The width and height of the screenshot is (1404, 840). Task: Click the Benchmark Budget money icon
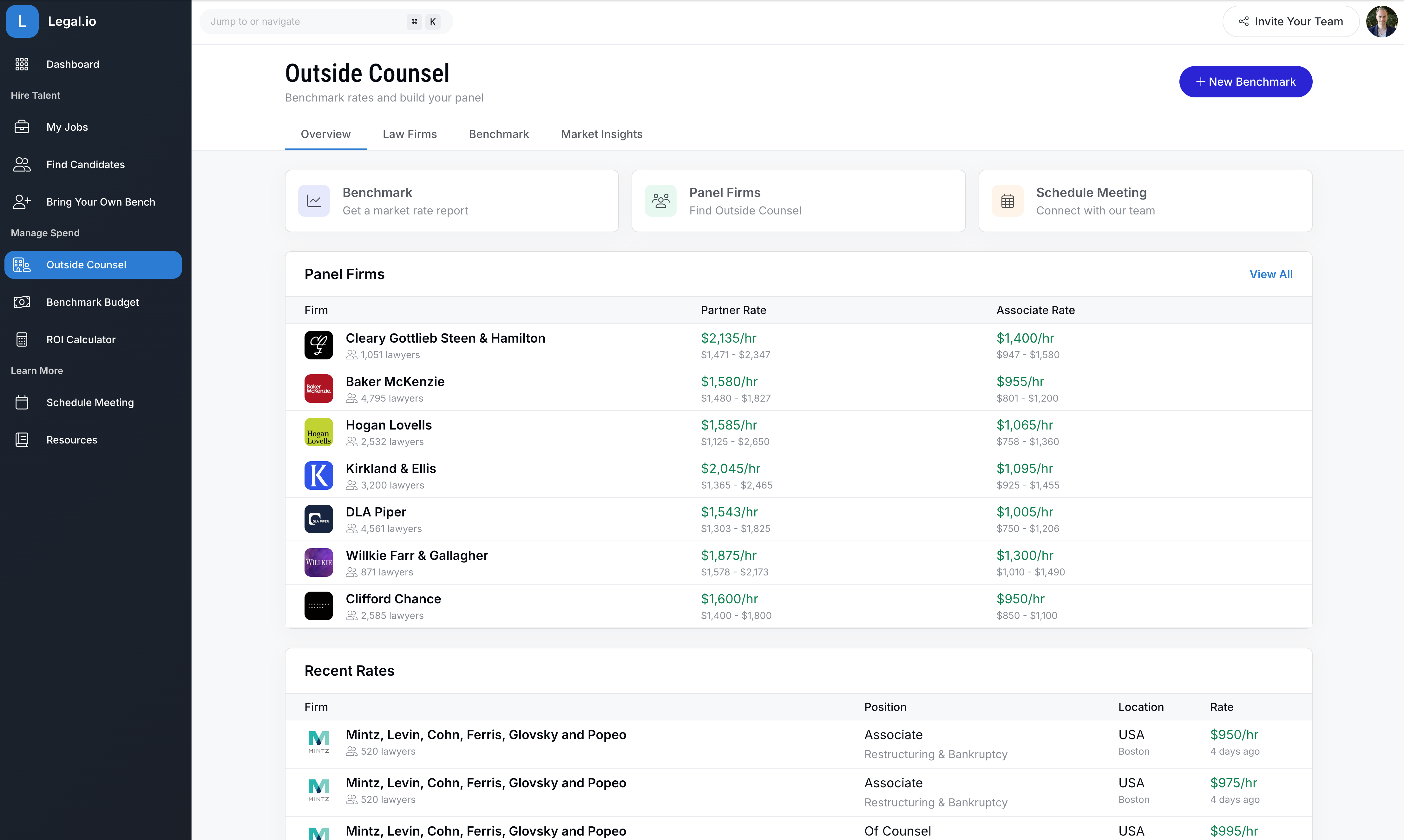[22, 302]
